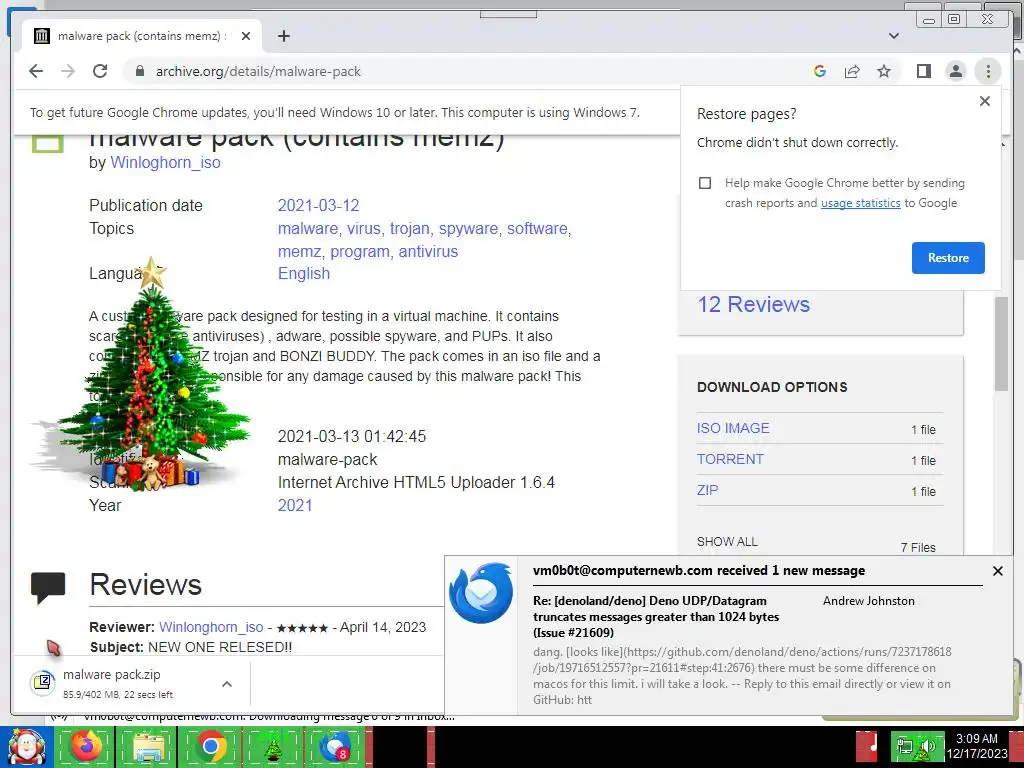Open the Google search icon in address bar
The width and height of the screenshot is (1024, 768).
tap(820, 71)
